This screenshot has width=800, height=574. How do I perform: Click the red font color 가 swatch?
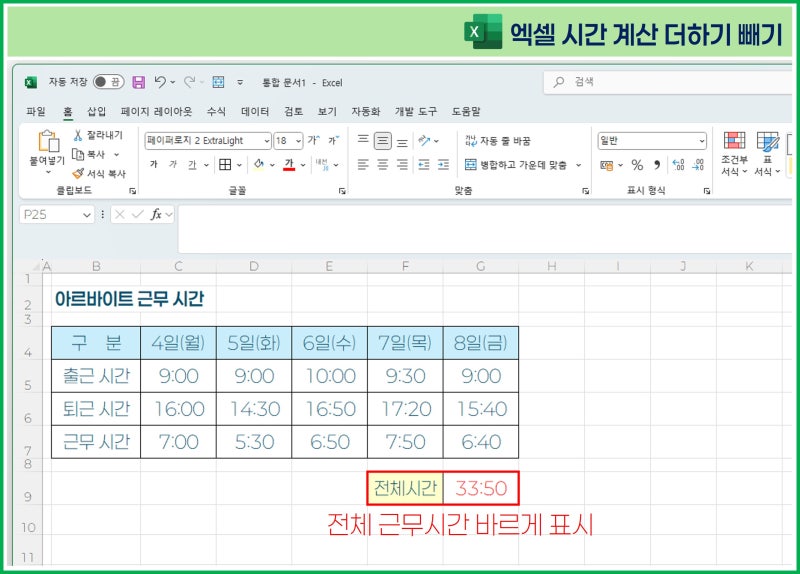[x=289, y=164]
